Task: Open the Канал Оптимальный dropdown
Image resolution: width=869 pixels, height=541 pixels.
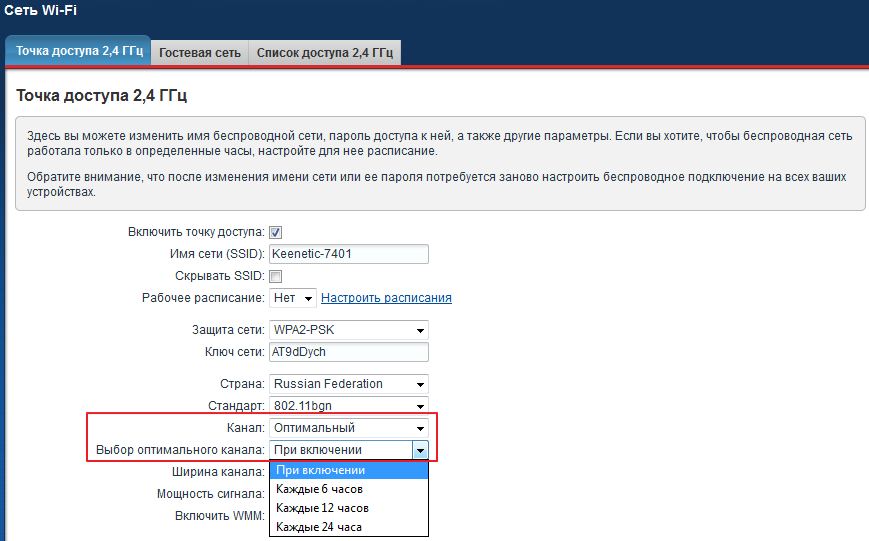Action: click(348, 428)
